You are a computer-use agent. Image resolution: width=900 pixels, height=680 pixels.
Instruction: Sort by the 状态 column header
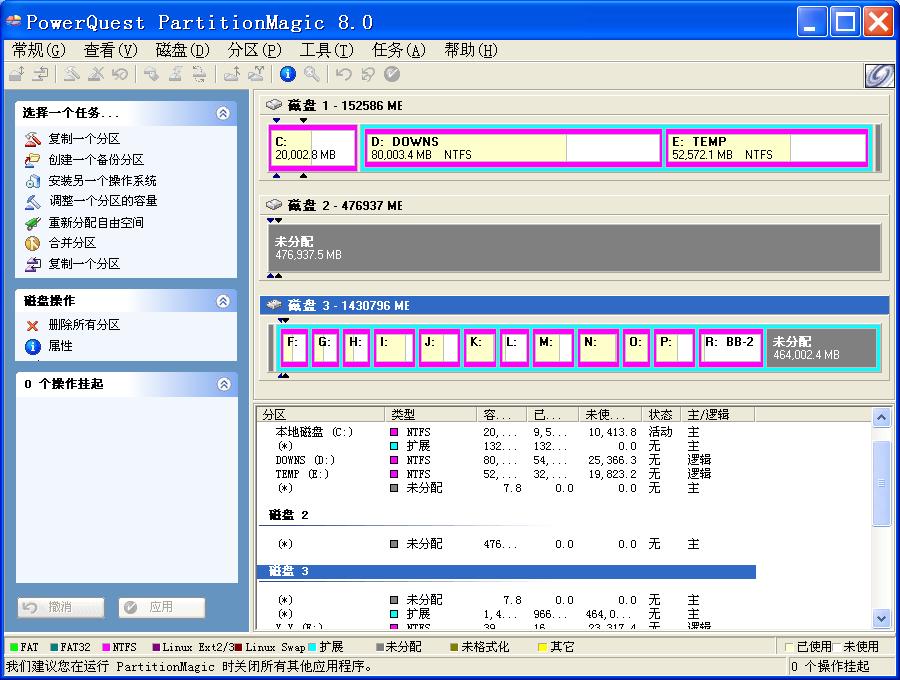point(661,414)
